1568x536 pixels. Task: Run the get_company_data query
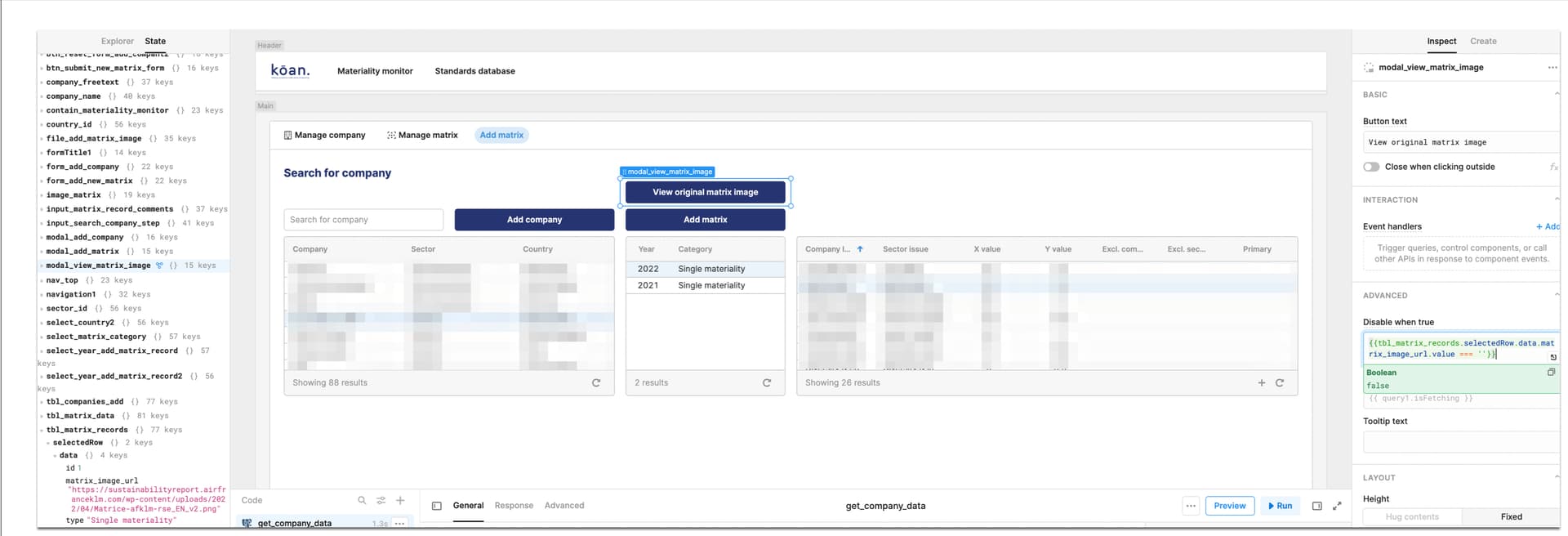[x=1280, y=506]
